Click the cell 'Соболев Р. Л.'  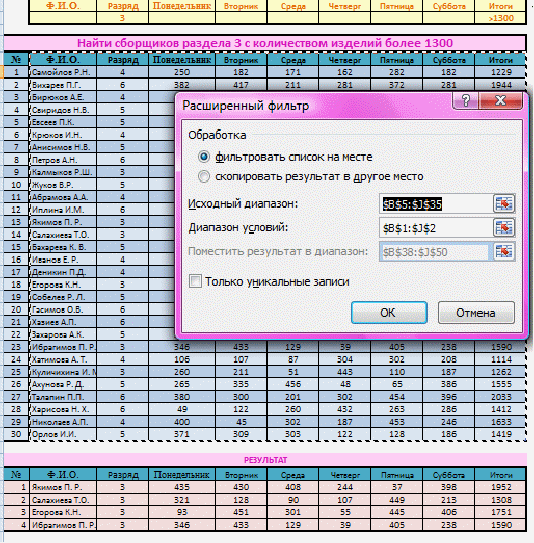(x=63, y=297)
